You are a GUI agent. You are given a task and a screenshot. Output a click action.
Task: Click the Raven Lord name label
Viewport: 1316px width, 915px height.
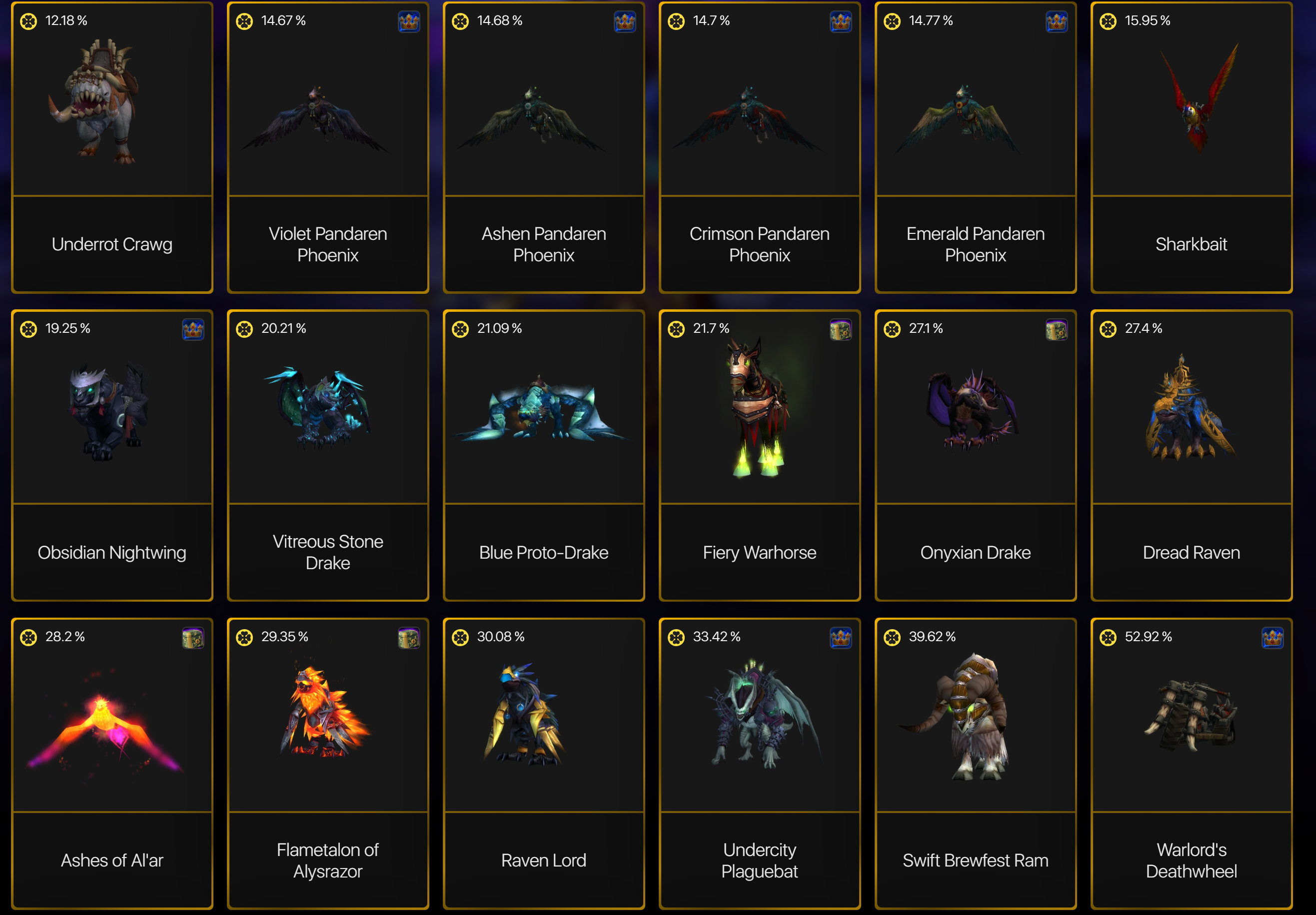tap(543, 860)
